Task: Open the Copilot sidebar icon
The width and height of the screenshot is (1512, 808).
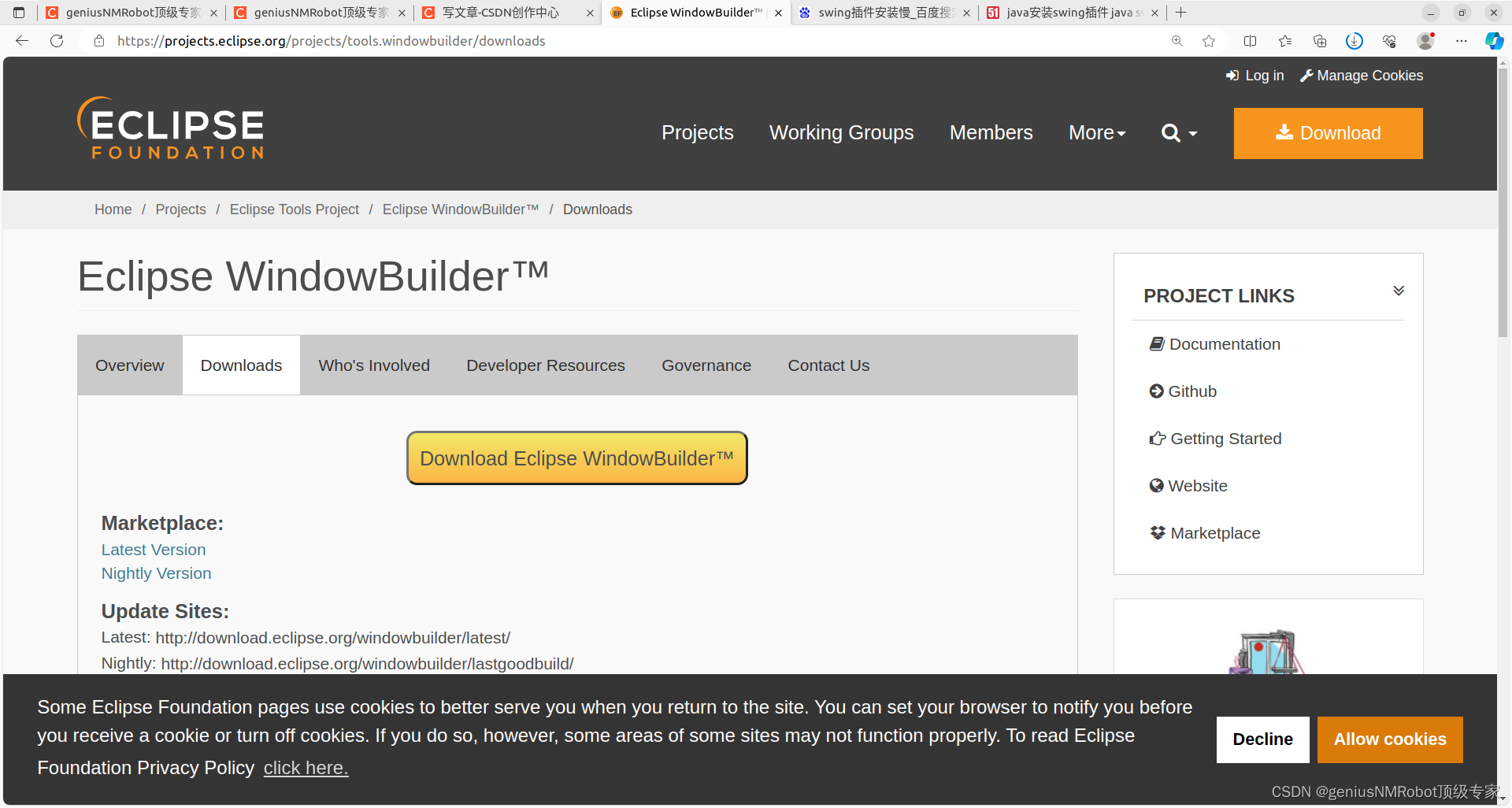Action: (x=1494, y=41)
